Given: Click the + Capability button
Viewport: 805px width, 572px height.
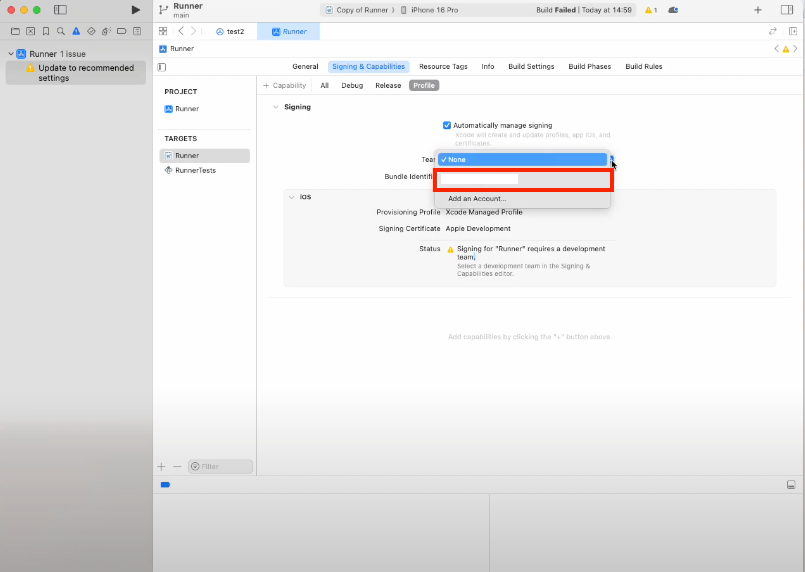Looking at the screenshot, I should (x=284, y=86).
